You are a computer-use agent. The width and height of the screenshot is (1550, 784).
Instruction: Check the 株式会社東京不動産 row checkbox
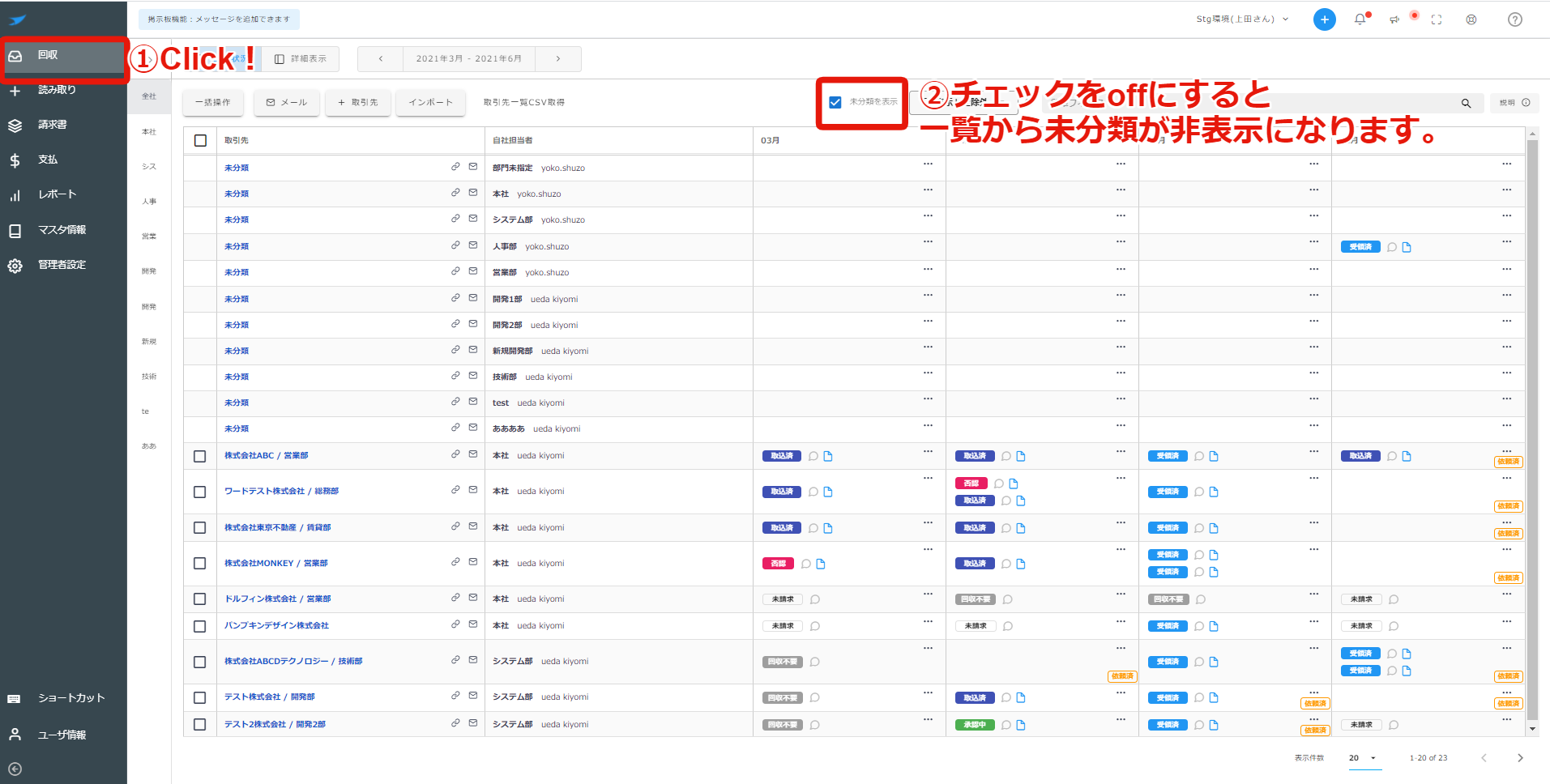(200, 528)
